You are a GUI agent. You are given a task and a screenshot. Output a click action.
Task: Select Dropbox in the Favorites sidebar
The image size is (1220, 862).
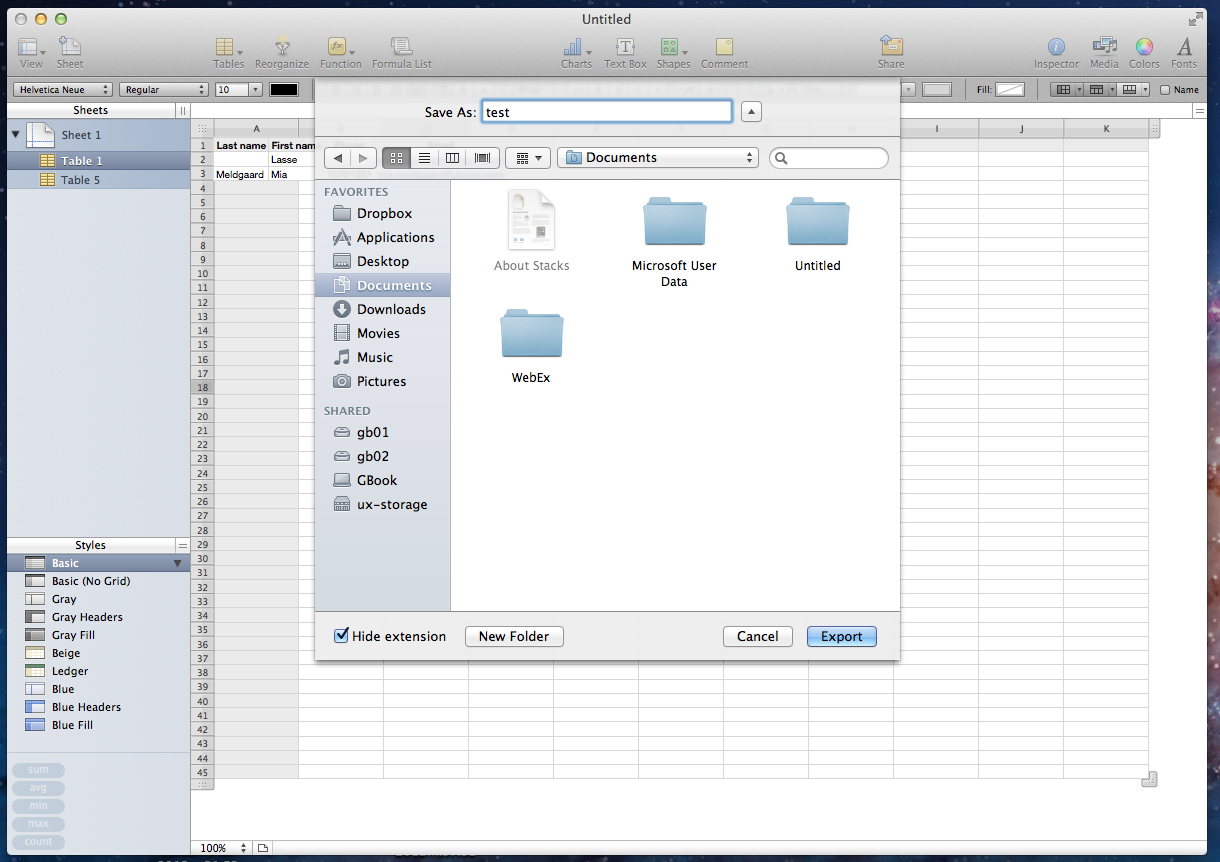tap(383, 213)
